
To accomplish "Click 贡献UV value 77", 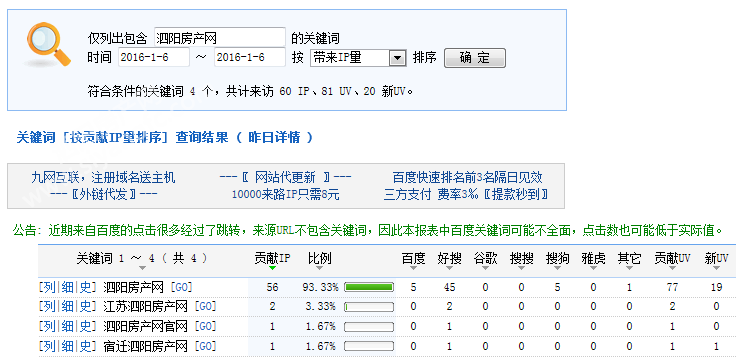I will tap(672, 287).
